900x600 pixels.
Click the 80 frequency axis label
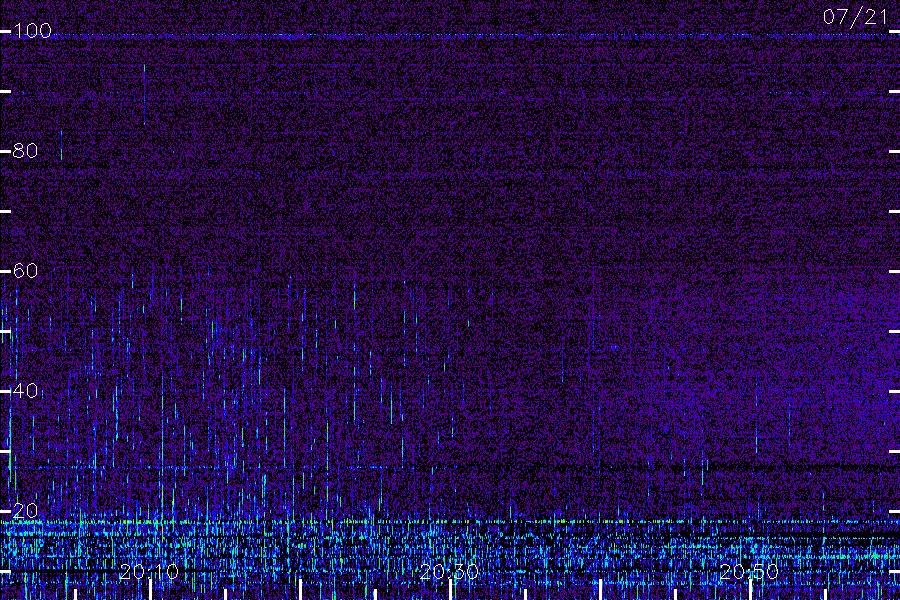click(25, 150)
